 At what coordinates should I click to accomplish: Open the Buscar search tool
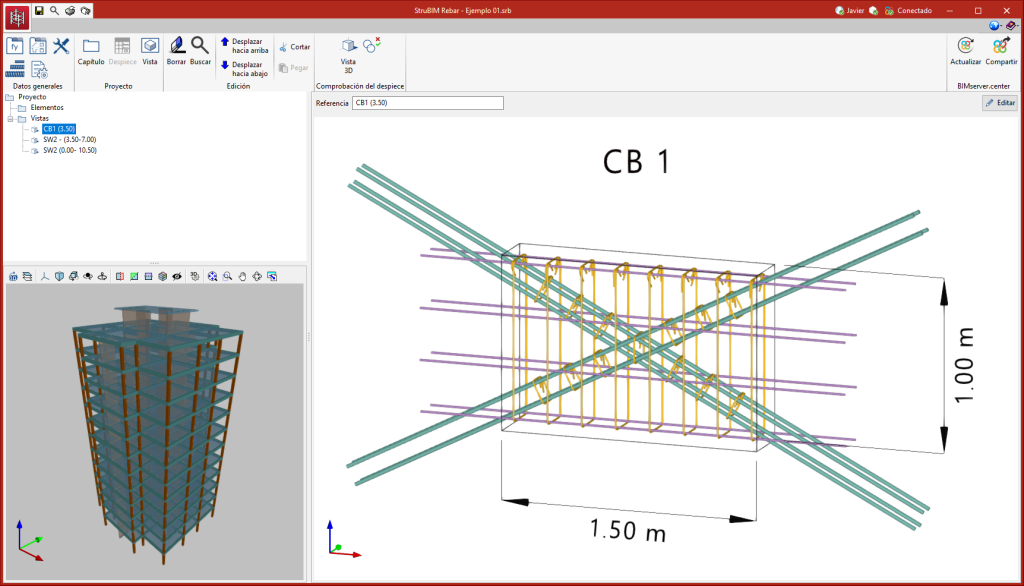tap(200, 52)
